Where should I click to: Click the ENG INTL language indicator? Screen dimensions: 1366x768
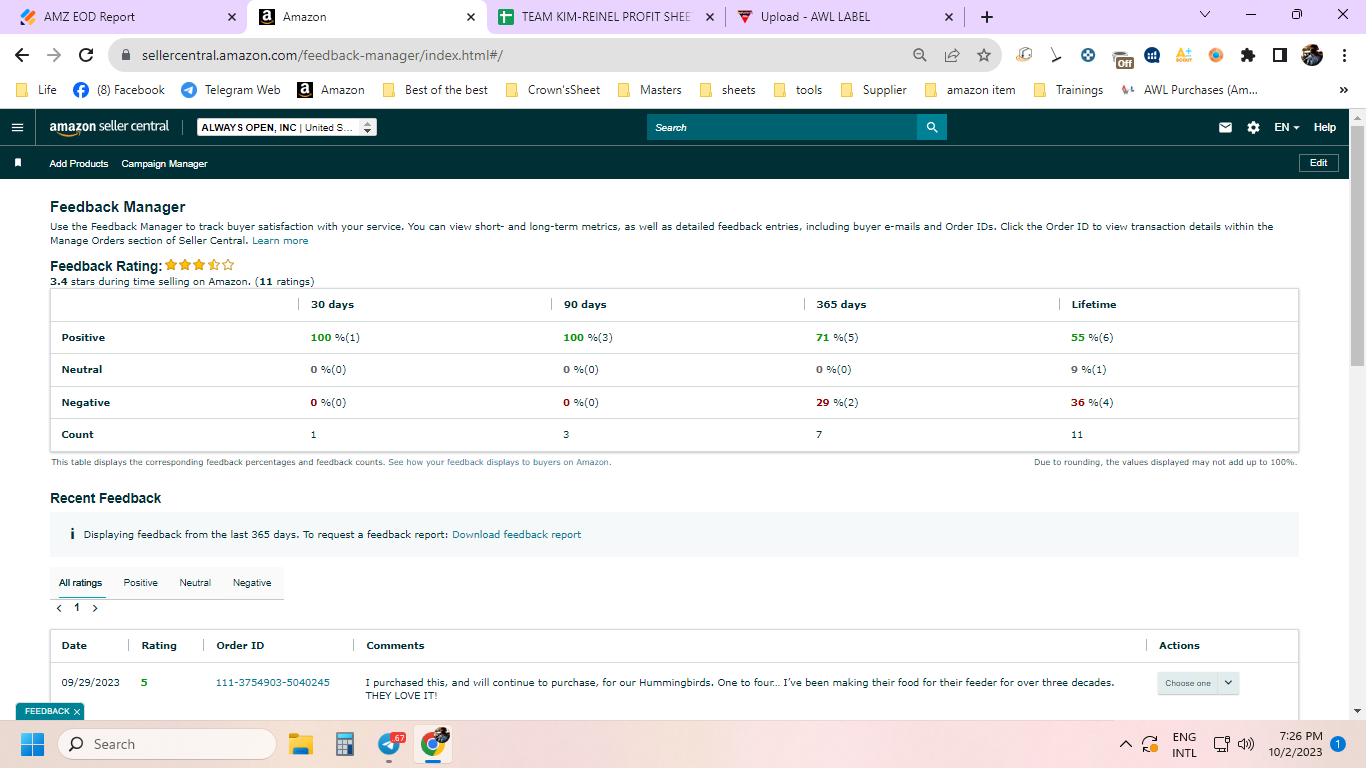pos(1184,745)
